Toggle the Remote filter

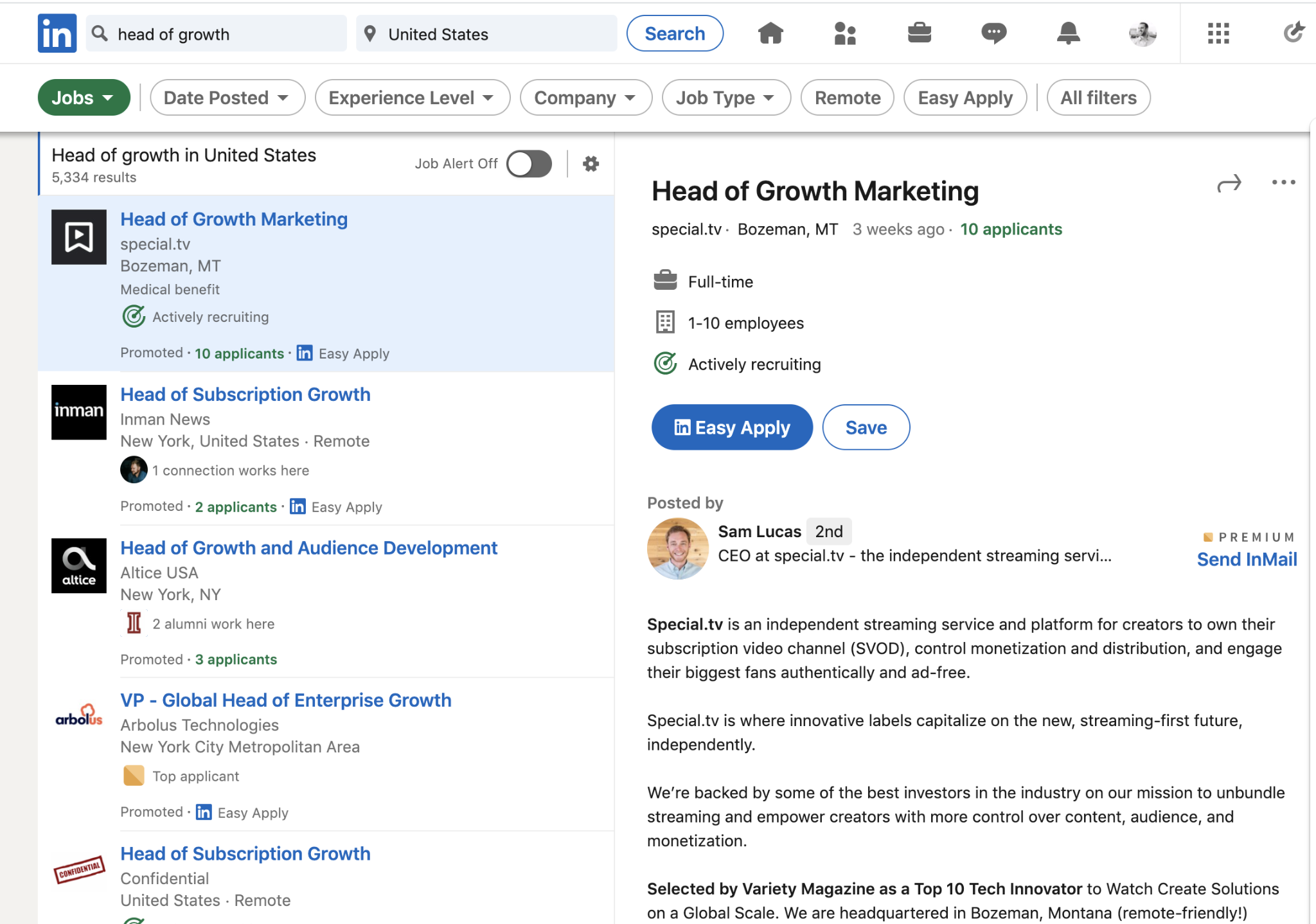pyautogui.click(x=847, y=98)
